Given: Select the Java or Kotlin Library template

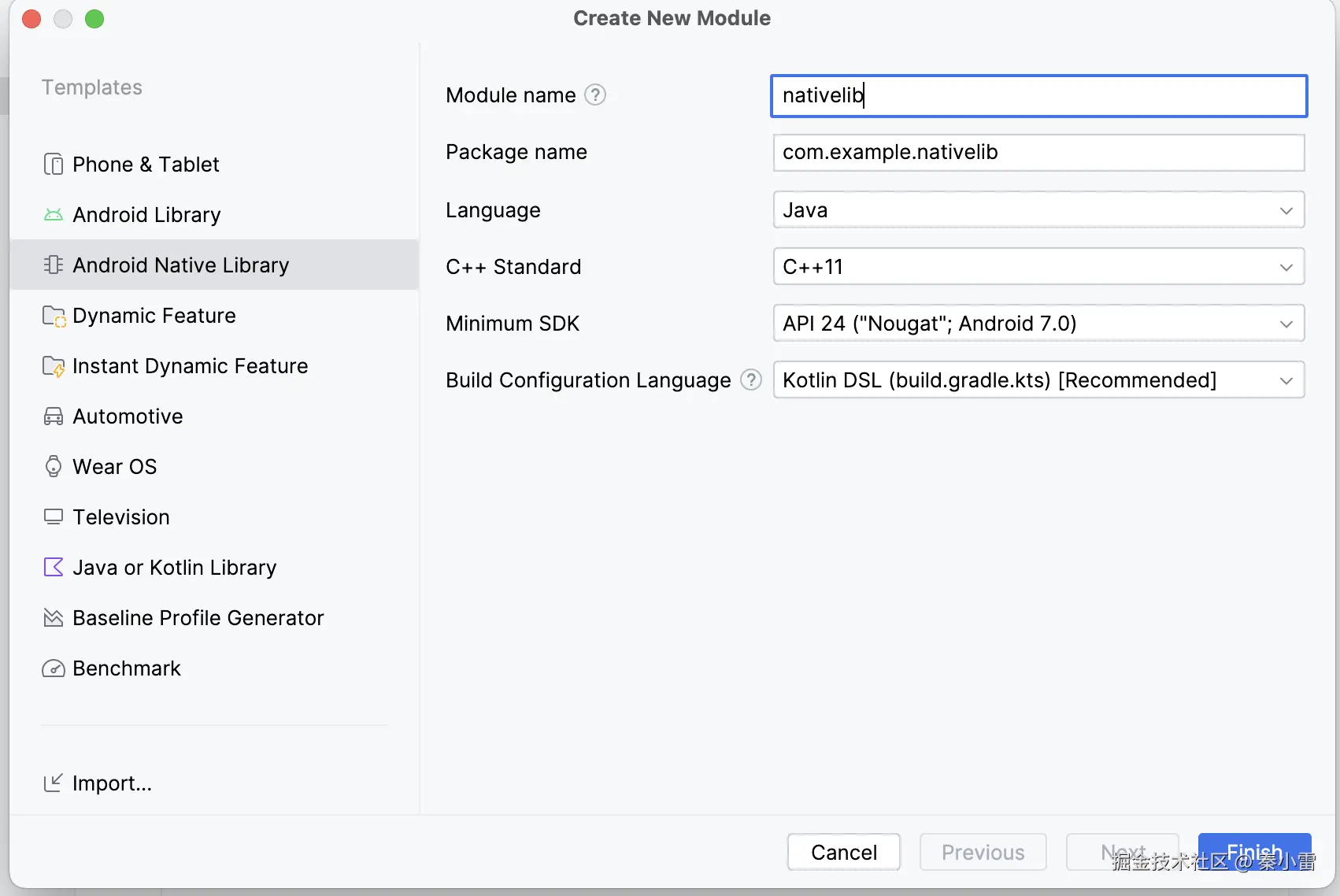Looking at the screenshot, I should pyautogui.click(x=174, y=568).
